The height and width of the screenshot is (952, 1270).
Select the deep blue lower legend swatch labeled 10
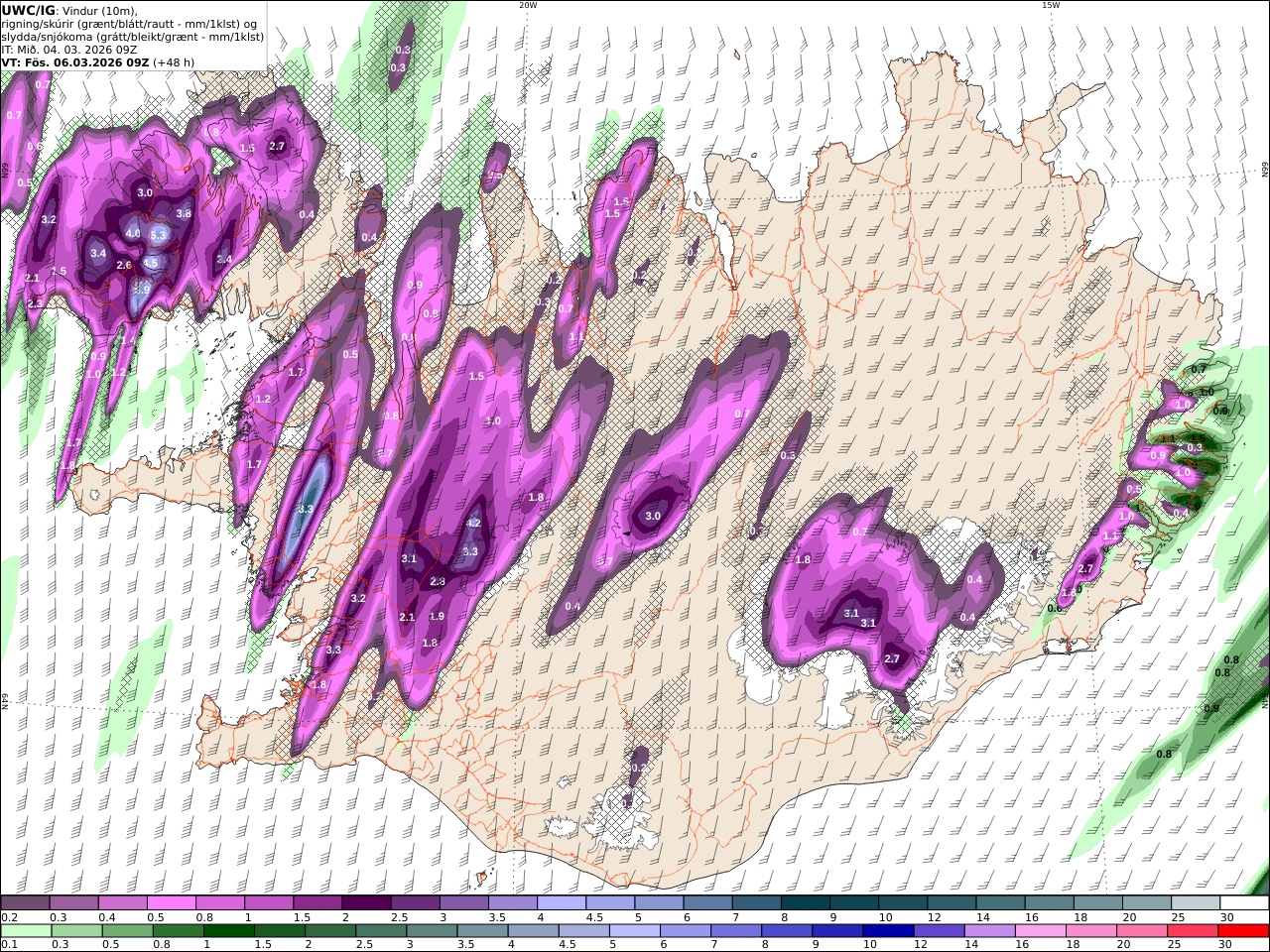click(889, 931)
